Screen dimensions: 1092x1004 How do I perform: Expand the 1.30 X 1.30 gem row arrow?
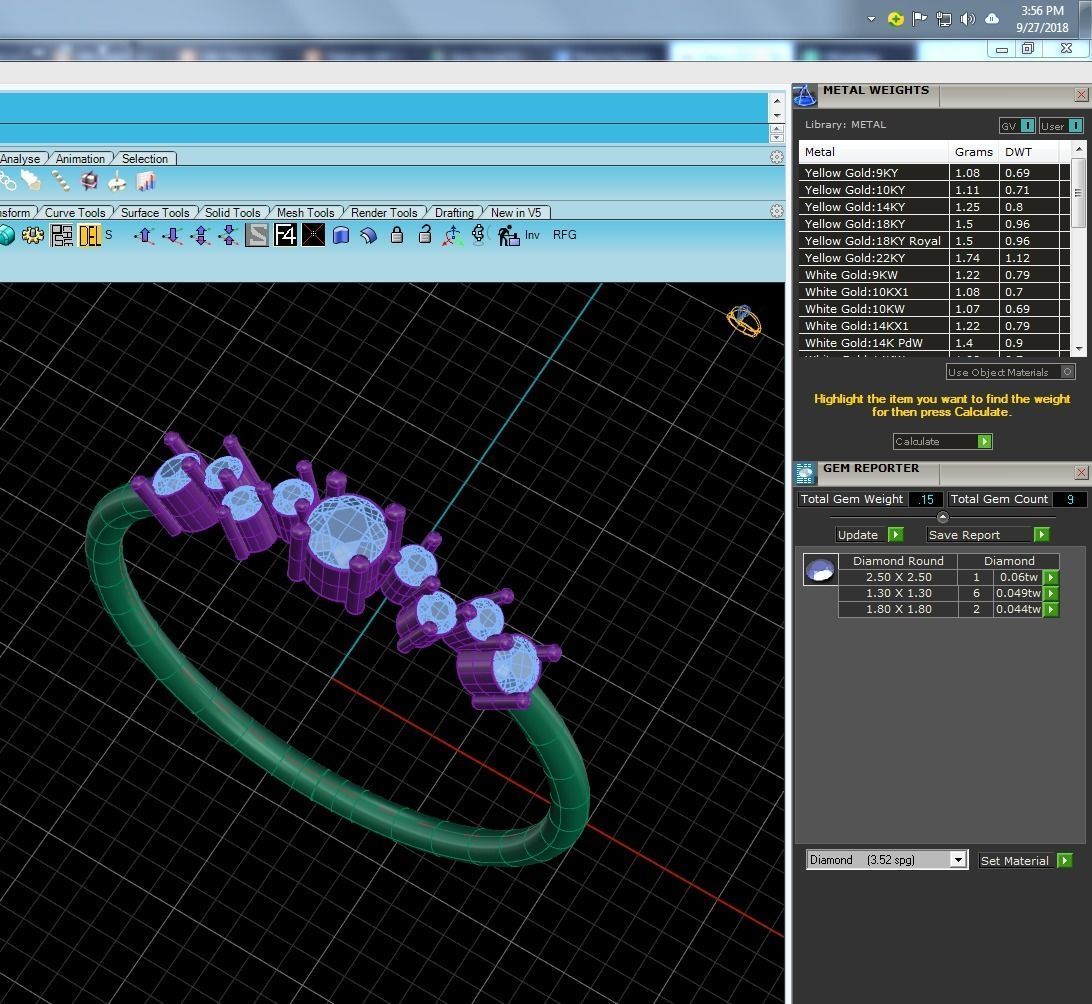pyautogui.click(x=1051, y=593)
